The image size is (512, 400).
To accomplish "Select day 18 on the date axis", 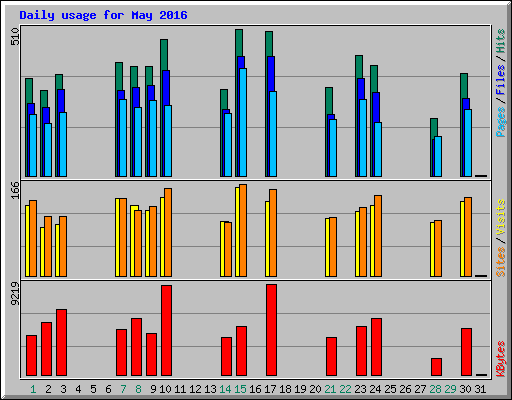I will (285, 389).
